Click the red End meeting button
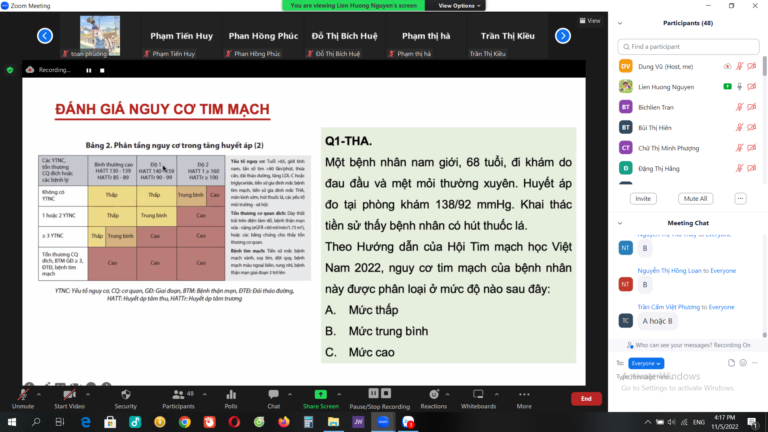This screenshot has width=768, height=432. coord(586,398)
